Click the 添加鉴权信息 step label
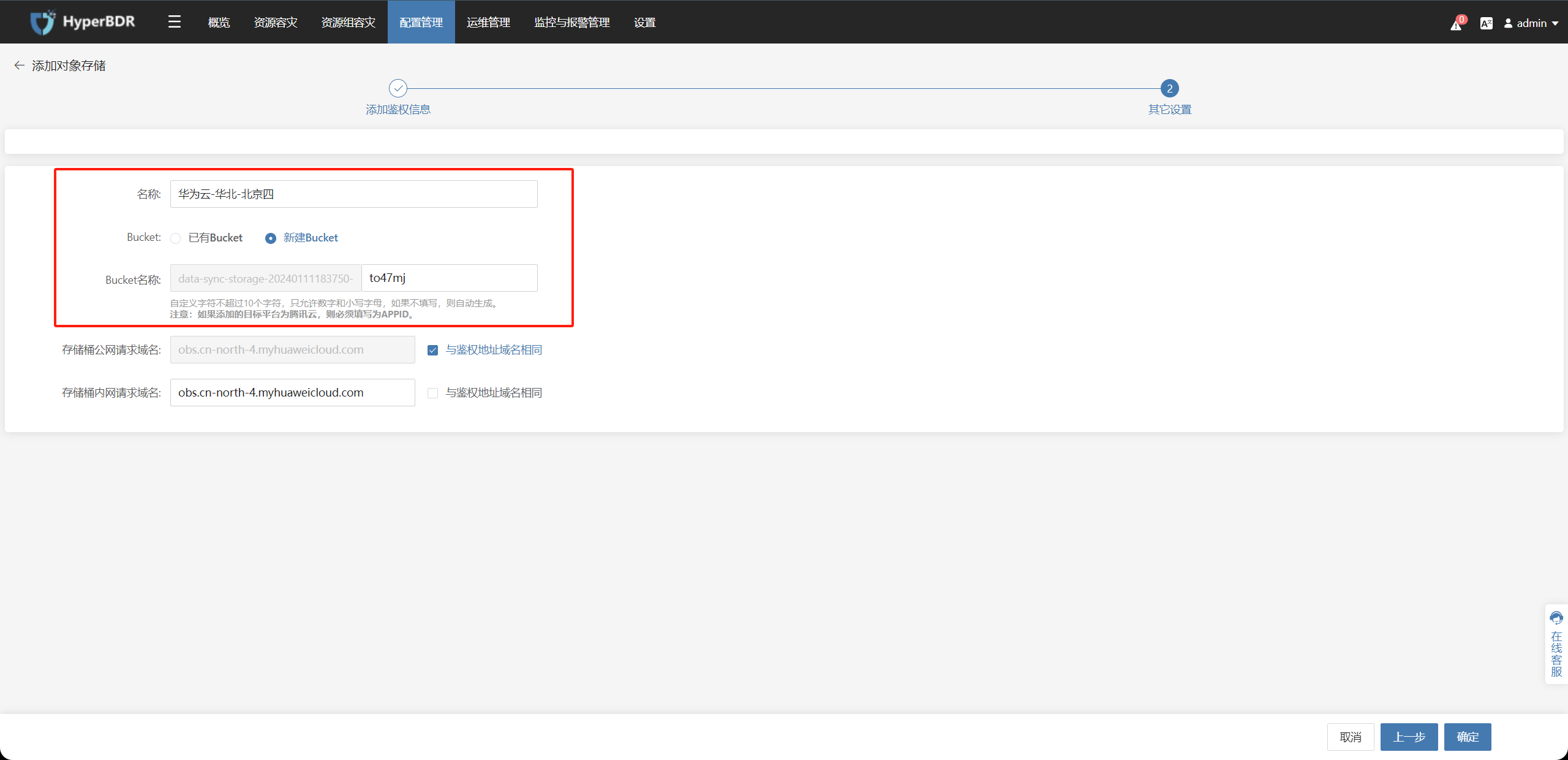Image resolution: width=1568 pixels, height=760 pixels. tap(398, 110)
